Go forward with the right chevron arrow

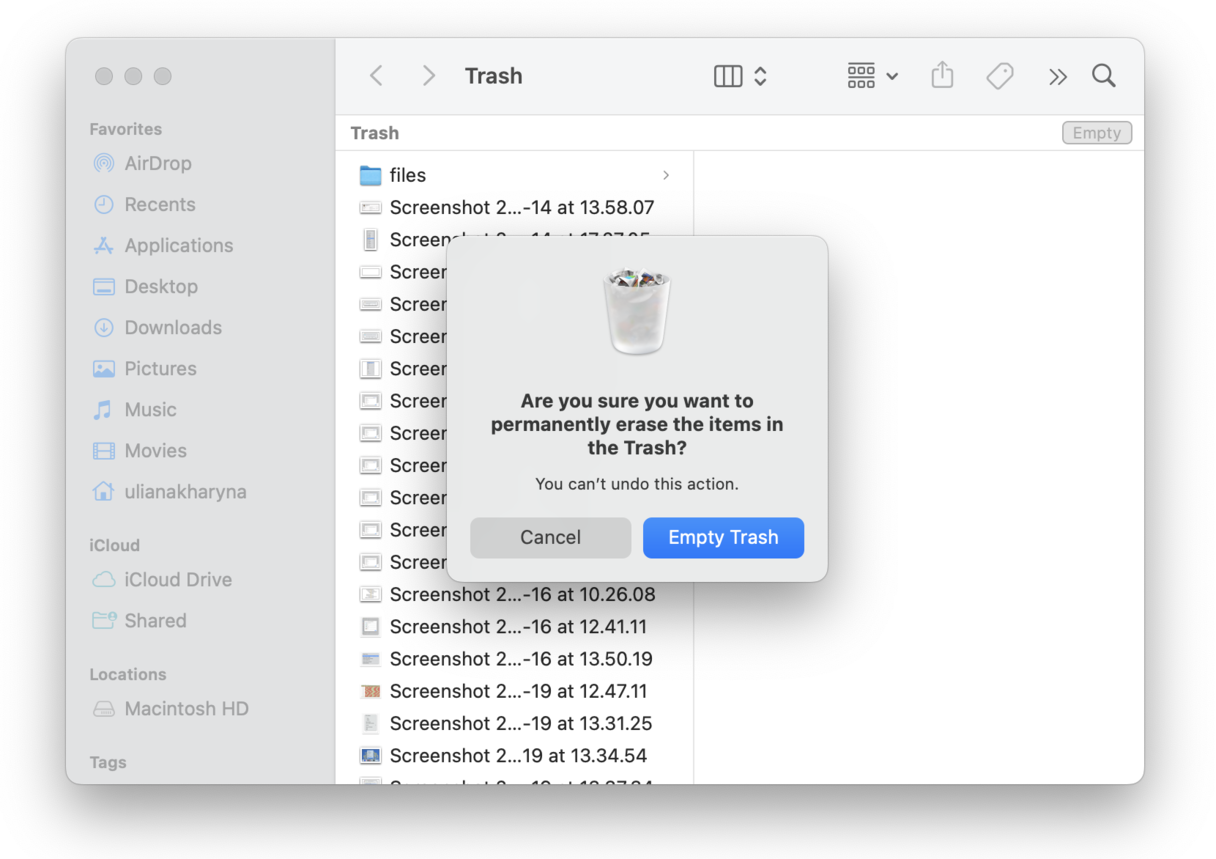(428, 76)
